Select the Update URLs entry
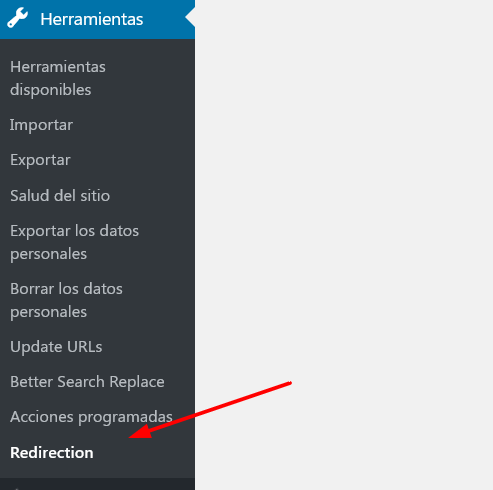Image resolution: width=493 pixels, height=490 pixels. tap(56, 347)
